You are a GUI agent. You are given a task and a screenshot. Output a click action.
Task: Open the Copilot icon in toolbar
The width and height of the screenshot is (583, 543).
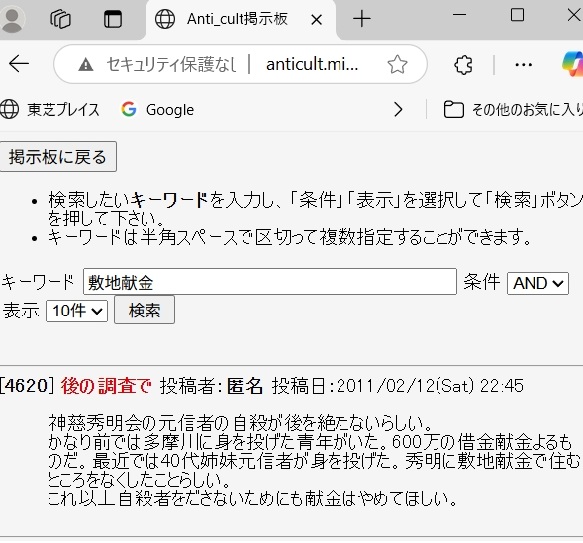click(573, 64)
